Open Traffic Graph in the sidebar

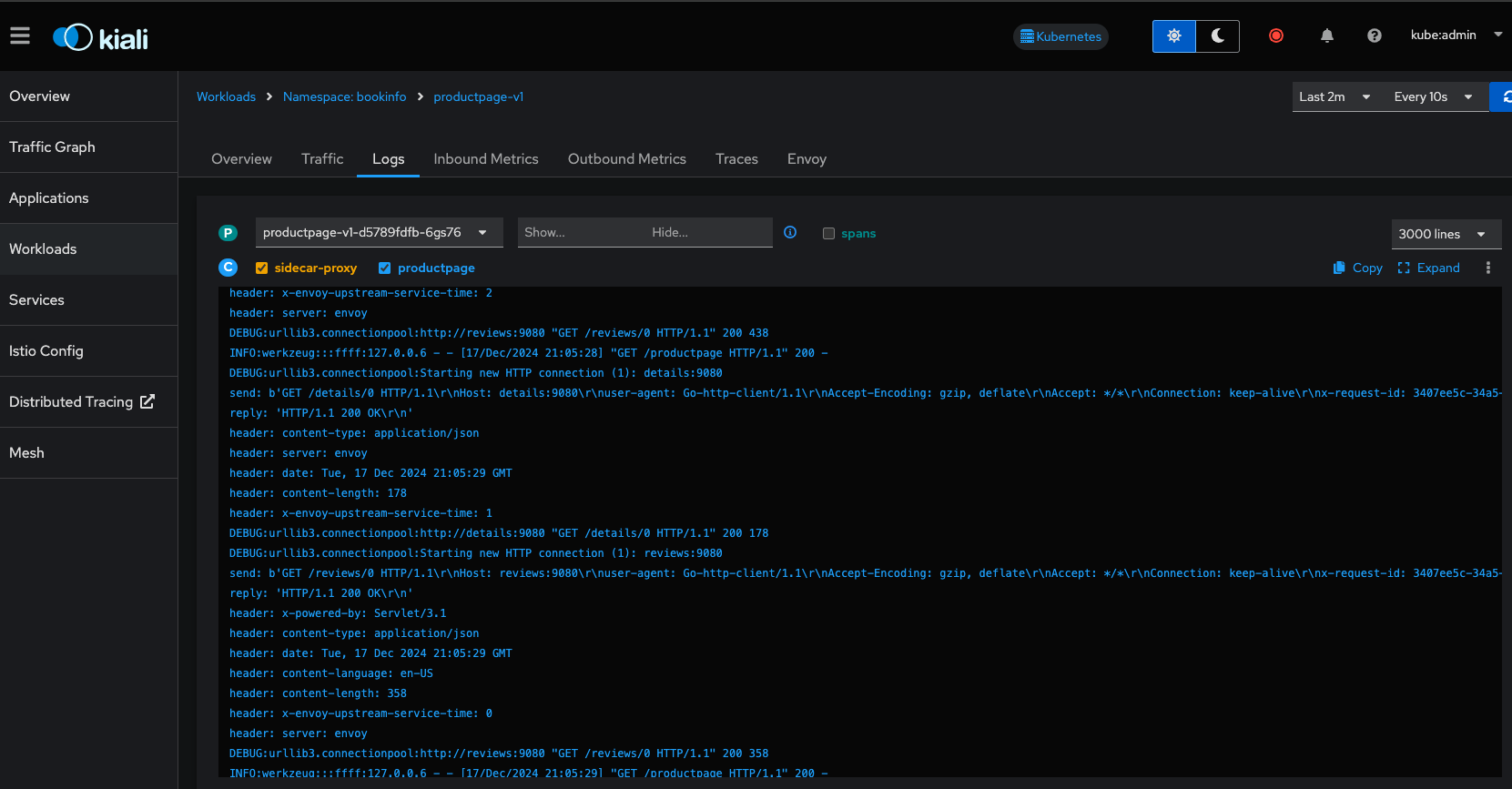88,147
